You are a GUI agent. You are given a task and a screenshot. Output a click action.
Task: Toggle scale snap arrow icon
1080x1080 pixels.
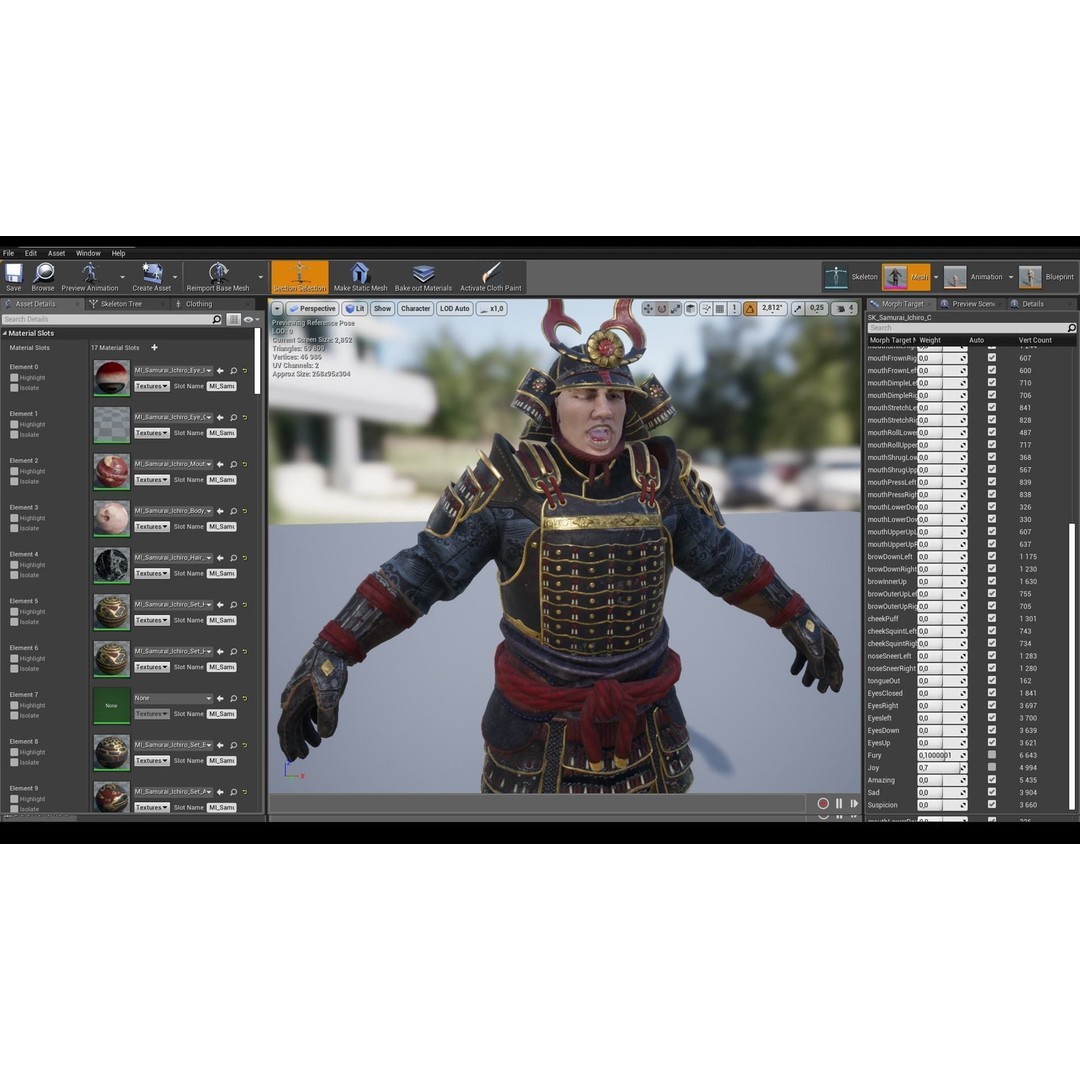[x=798, y=309]
